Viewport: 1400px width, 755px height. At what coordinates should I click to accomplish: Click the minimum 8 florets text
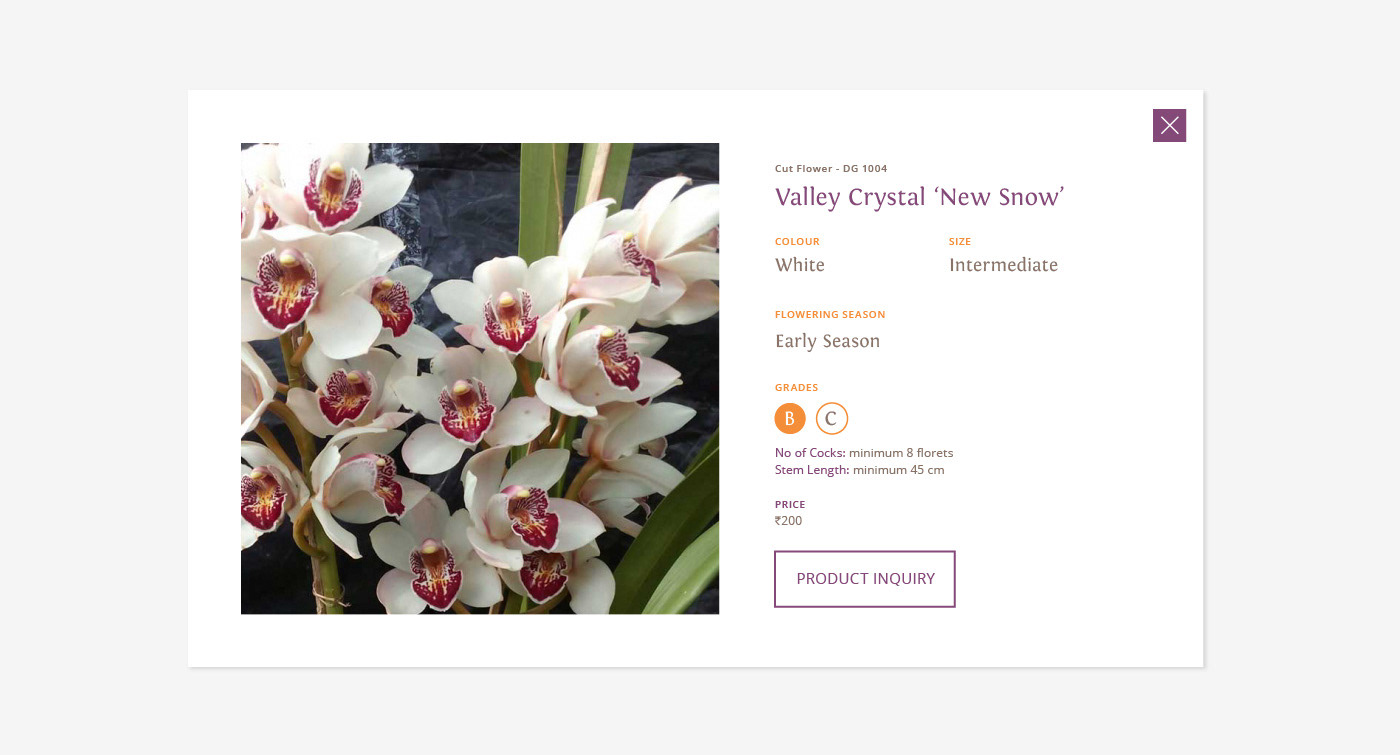pyautogui.click(x=901, y=453)
